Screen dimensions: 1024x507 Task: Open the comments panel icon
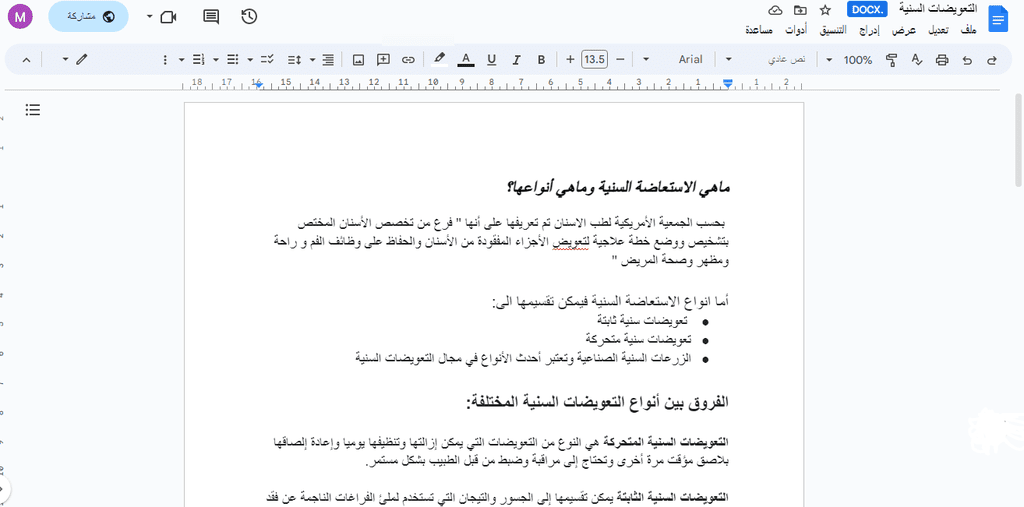(211, 17)
